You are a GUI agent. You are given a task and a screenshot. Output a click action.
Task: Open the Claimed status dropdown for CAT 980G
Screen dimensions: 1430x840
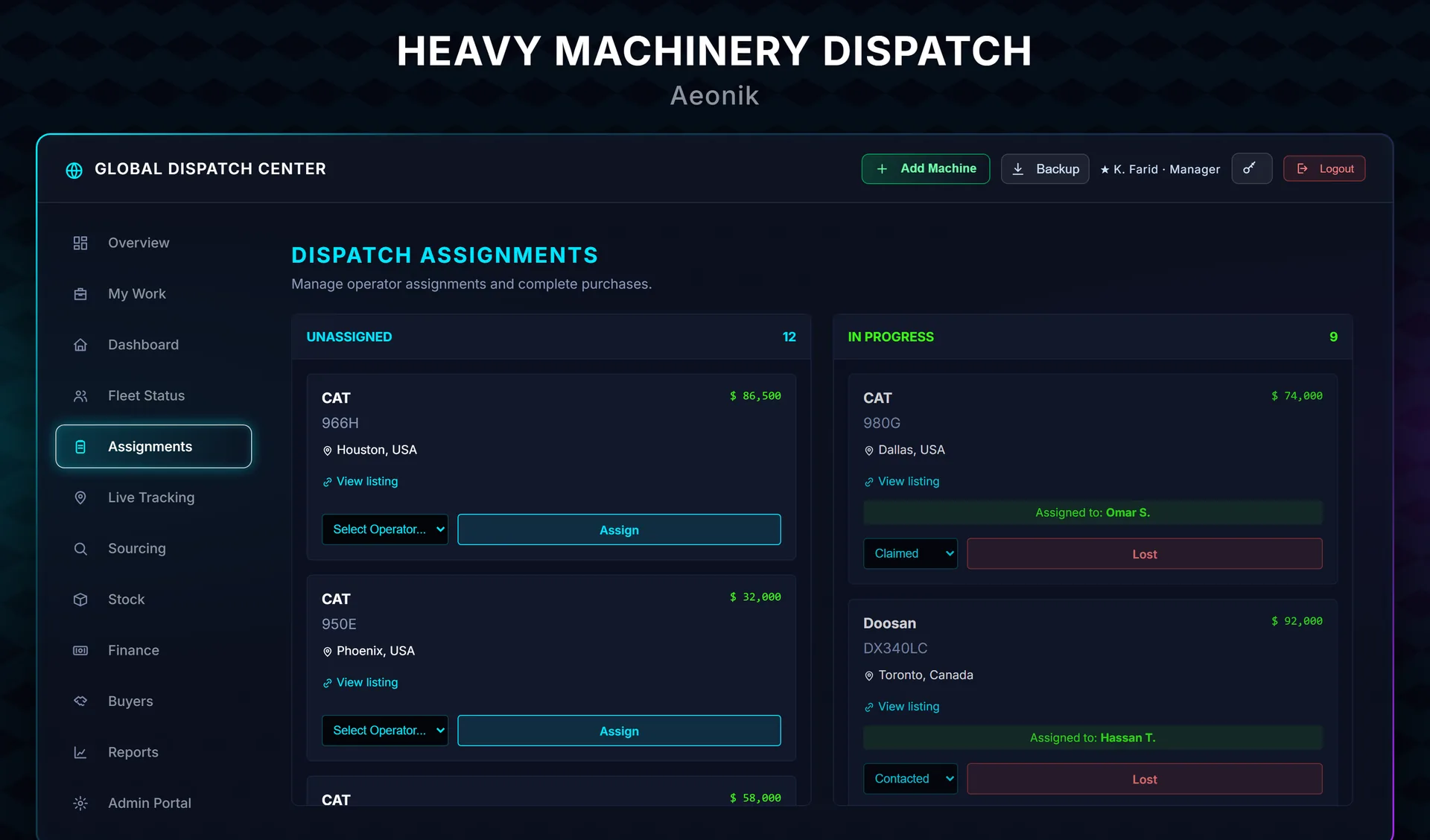point(910,553)
